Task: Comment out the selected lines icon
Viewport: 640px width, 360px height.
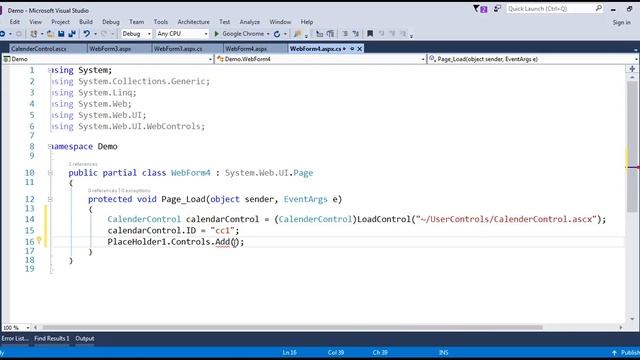Action: (345, 34)
